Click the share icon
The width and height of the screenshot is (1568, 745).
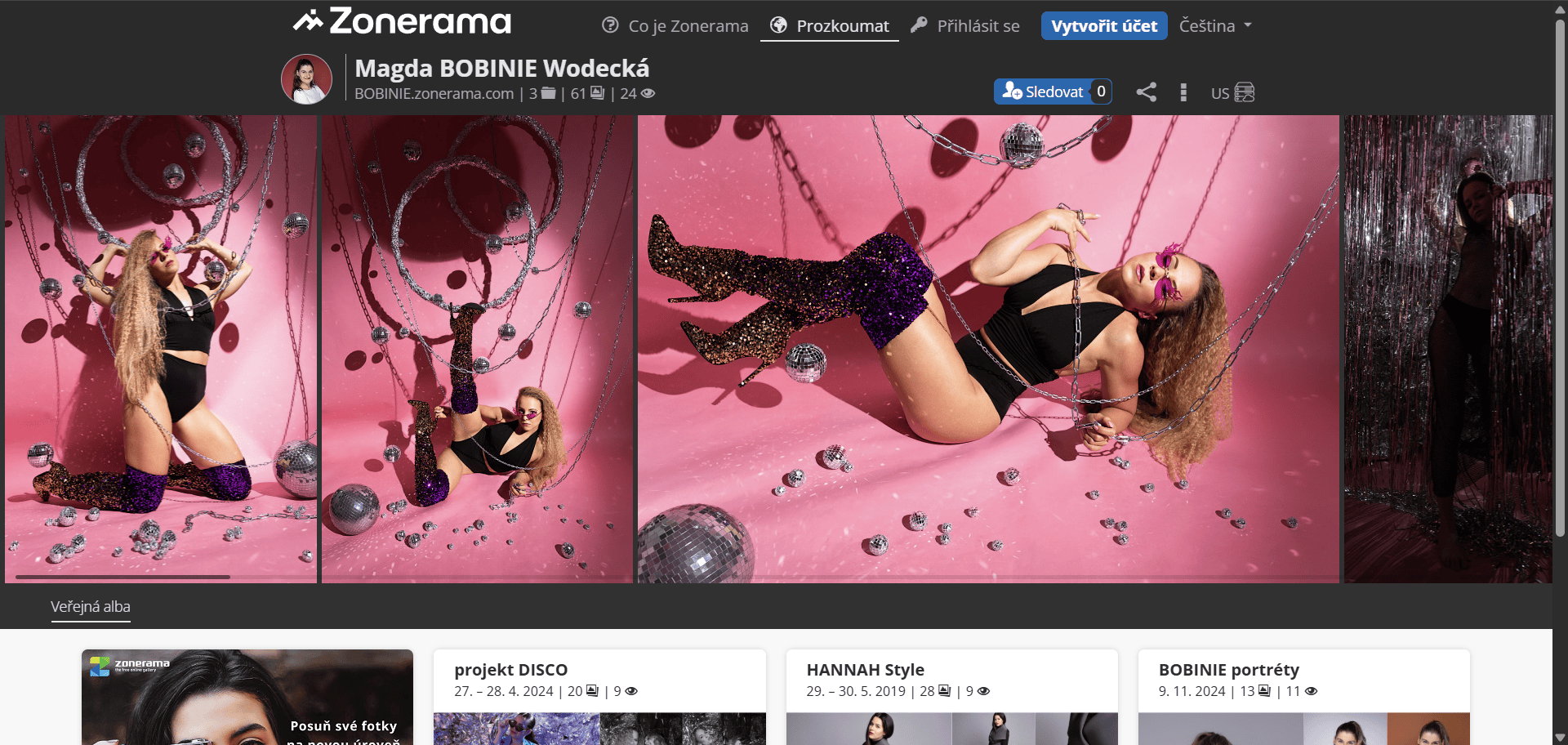(1146, 92)
